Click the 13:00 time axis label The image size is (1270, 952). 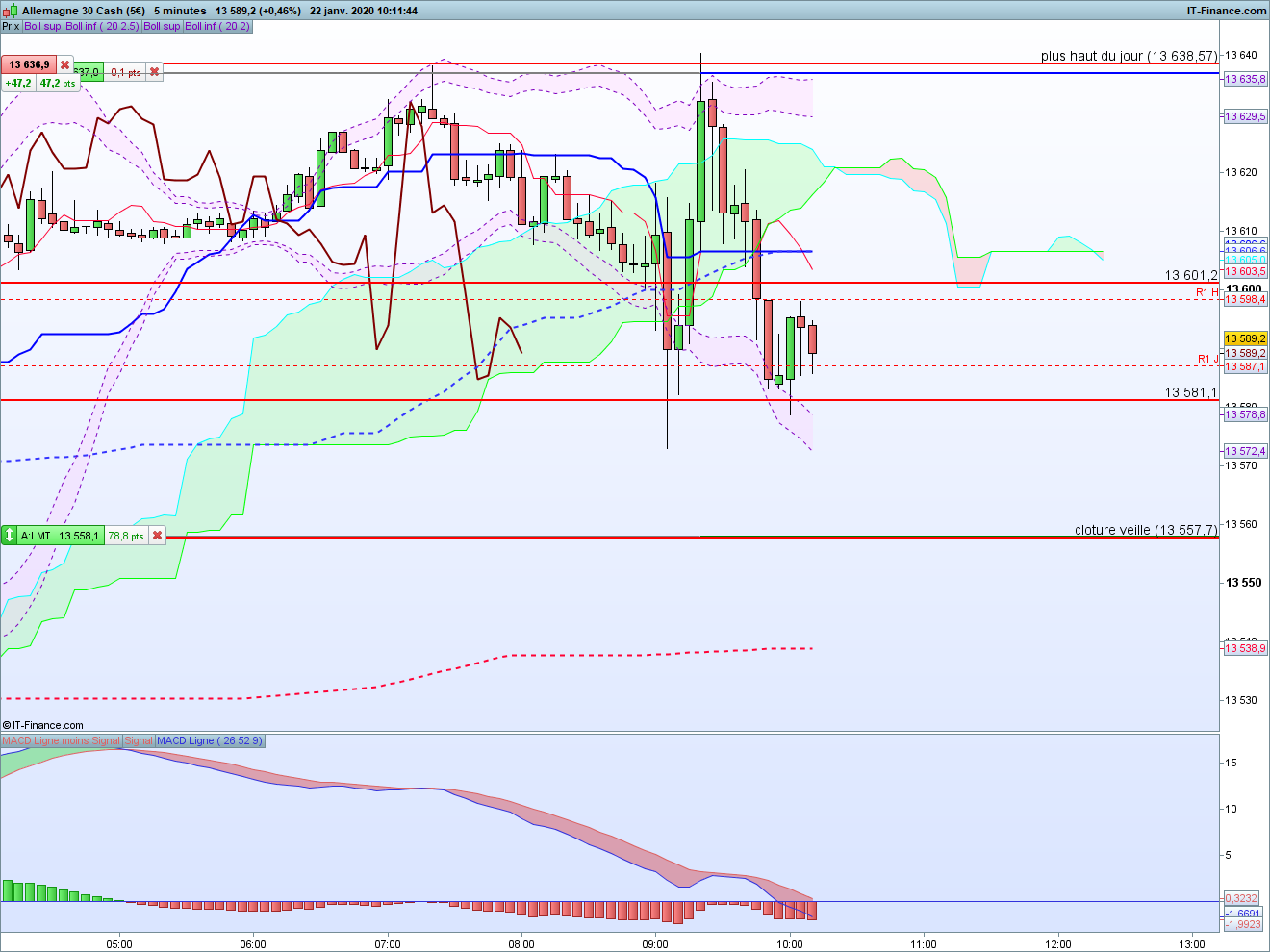pyautogui.click(x=1191, y=943)
